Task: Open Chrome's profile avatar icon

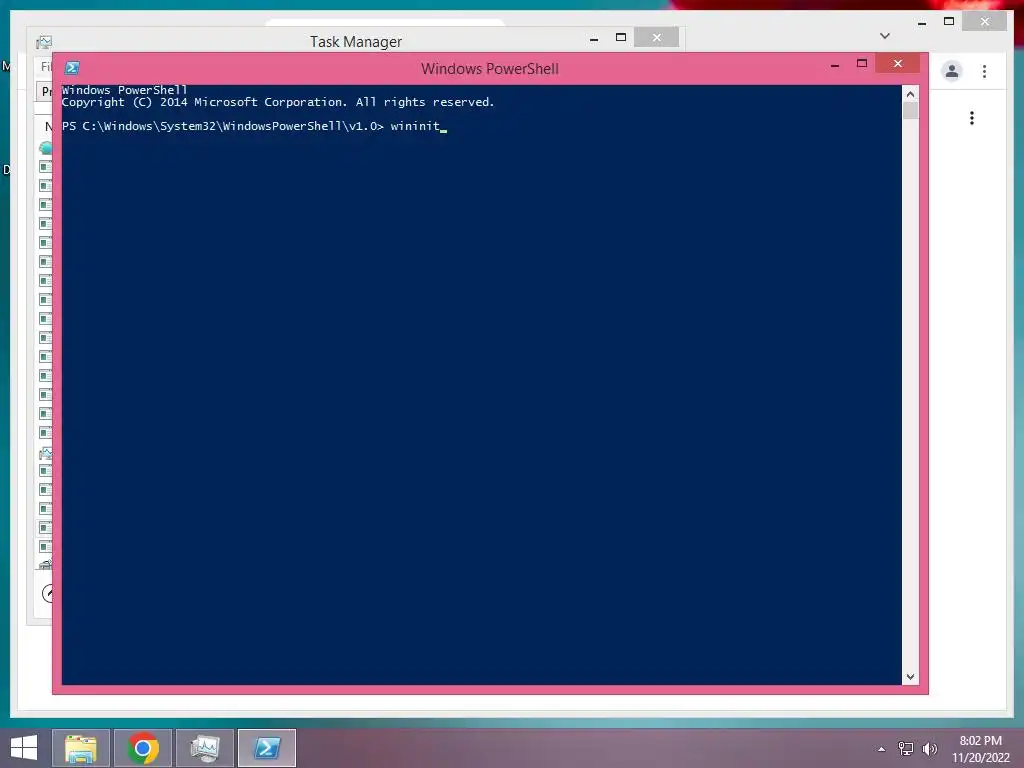Action: click(x=952, y=71)
